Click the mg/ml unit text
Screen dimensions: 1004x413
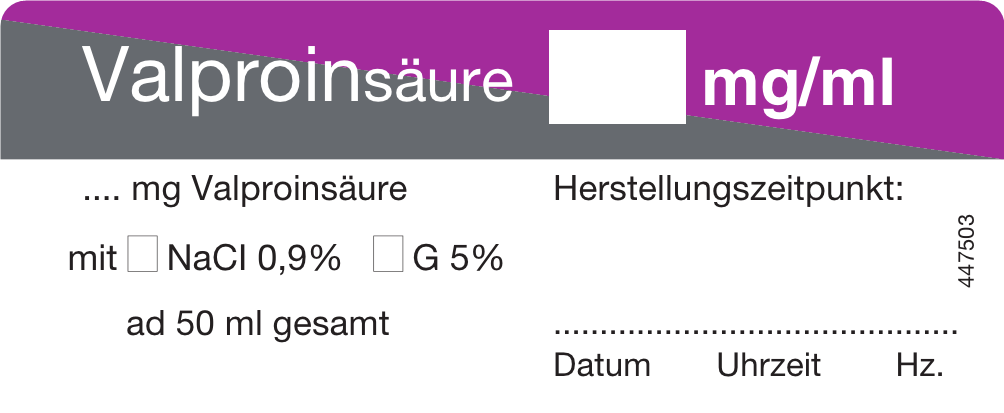point(797,85)
